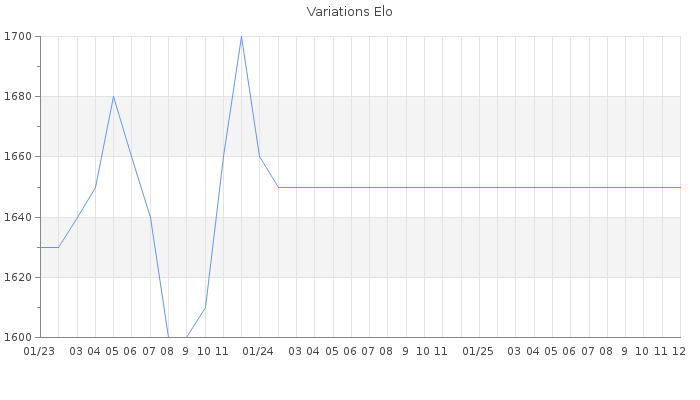Click the 01/23 x-axis date label
The height and width of the screenshot is (400, 700).
[x=39, y=351]
